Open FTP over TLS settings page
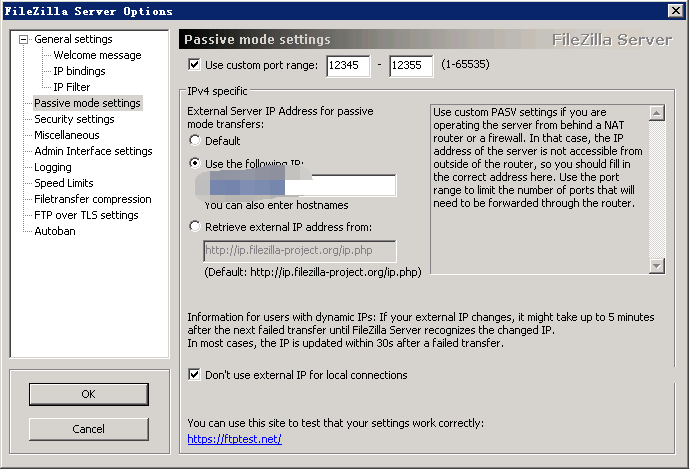The width and height of the screenshot is (690, 469). (86, 215)
